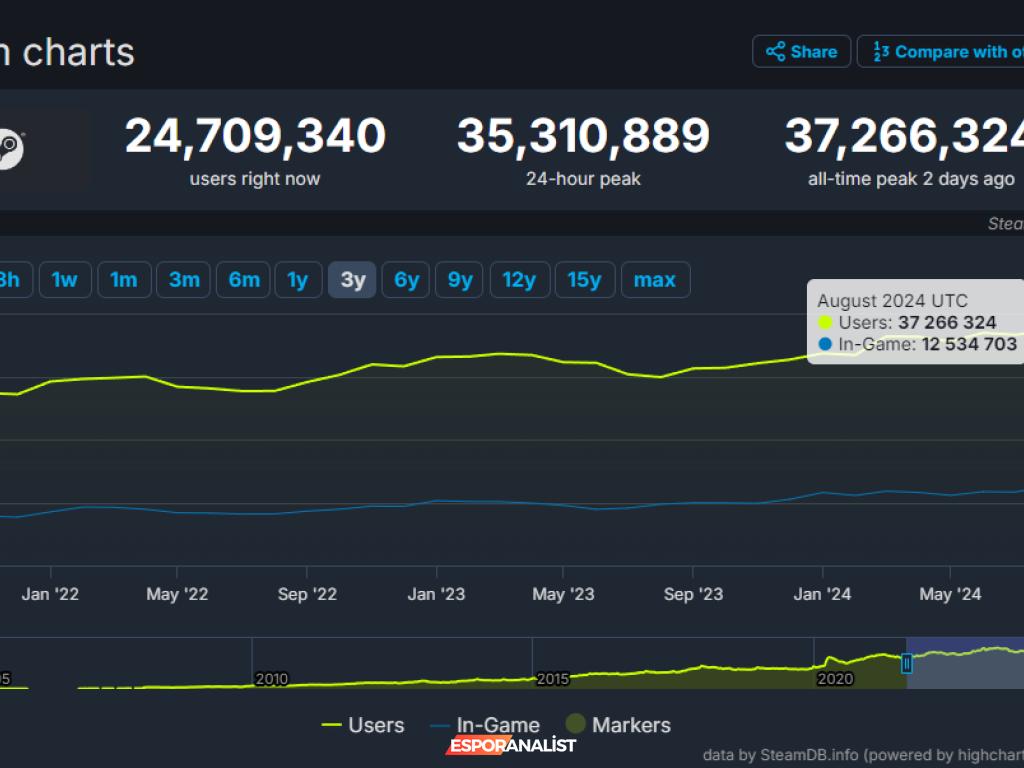Show the max time range
The height and width of the screenshot is (768, 1024).
tap(655, 280)
